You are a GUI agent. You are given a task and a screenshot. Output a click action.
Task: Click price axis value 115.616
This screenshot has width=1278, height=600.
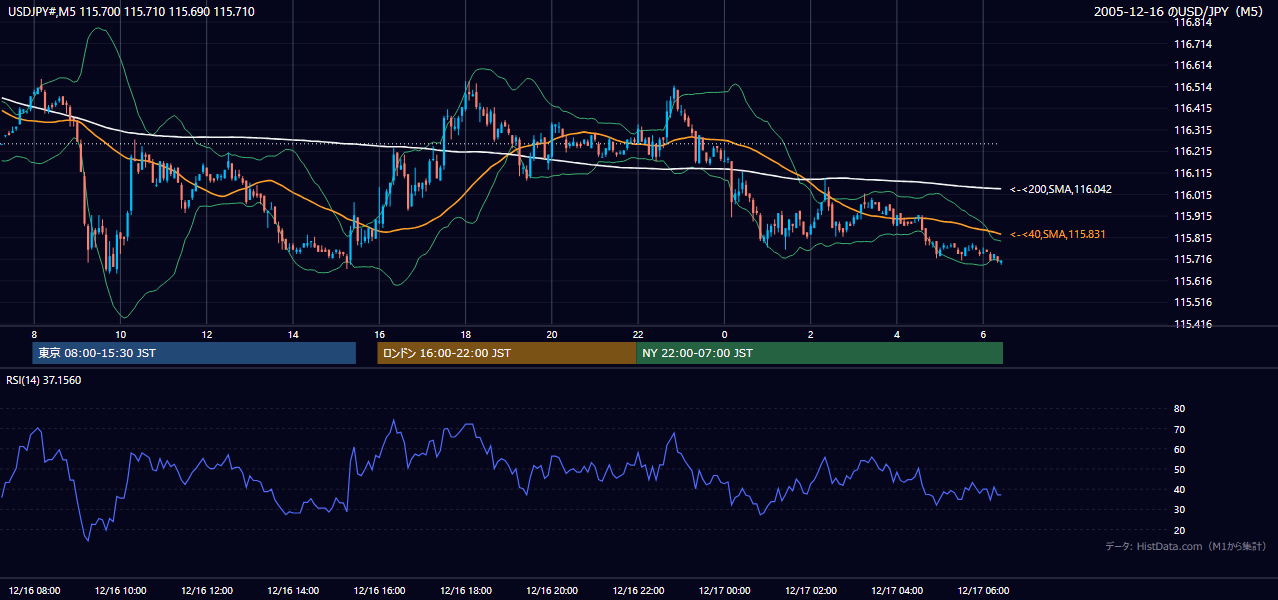[1193, 281]
